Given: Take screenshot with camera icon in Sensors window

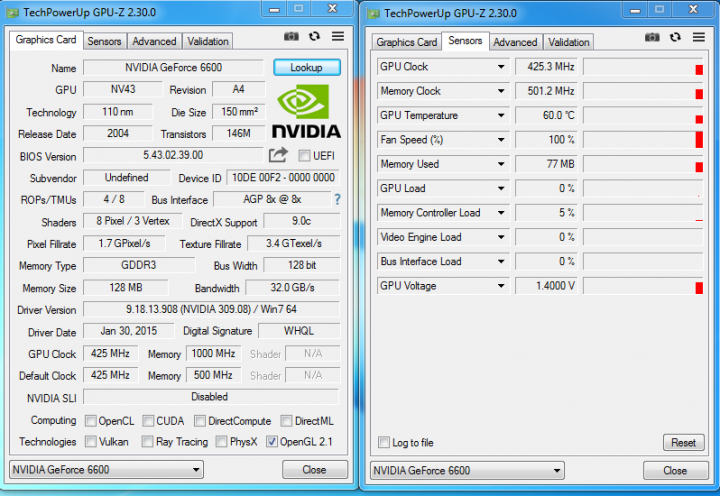Looking at the screenshot, I should [x=652, y=37].
